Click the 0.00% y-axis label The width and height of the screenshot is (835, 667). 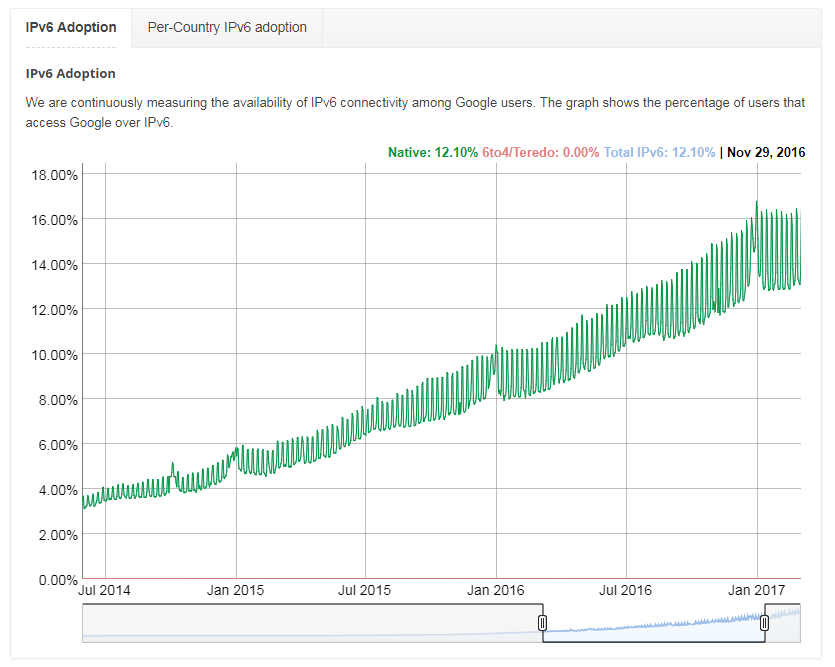pos(54,580)
